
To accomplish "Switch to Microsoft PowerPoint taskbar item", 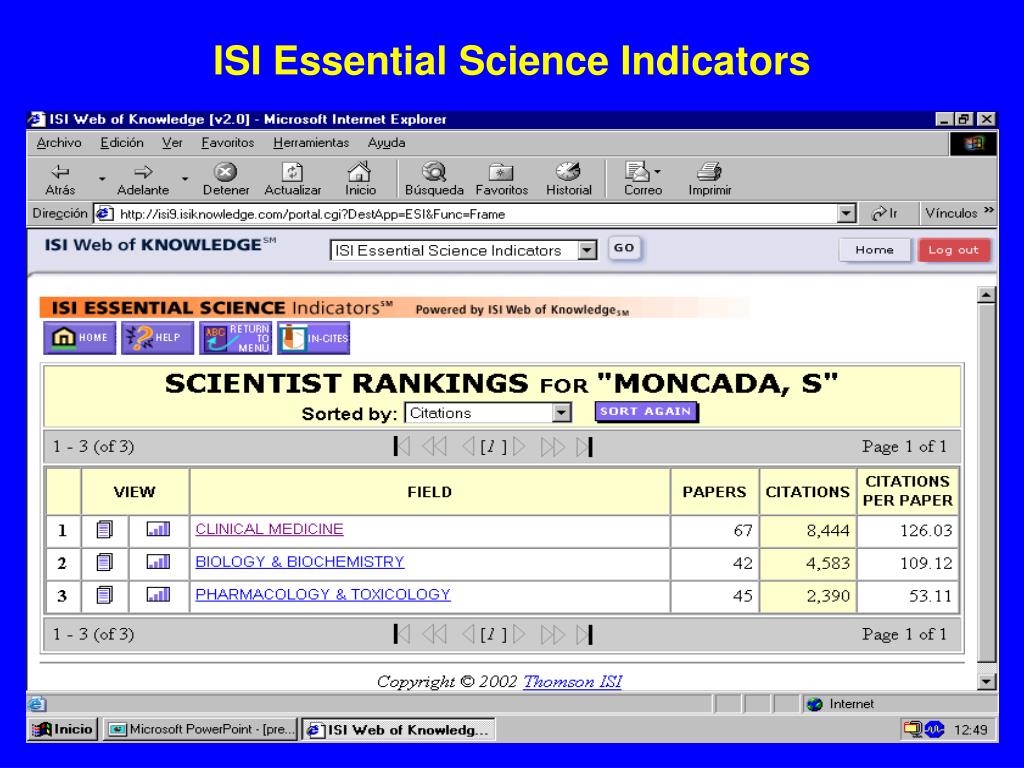I will [x=200, y=729].
